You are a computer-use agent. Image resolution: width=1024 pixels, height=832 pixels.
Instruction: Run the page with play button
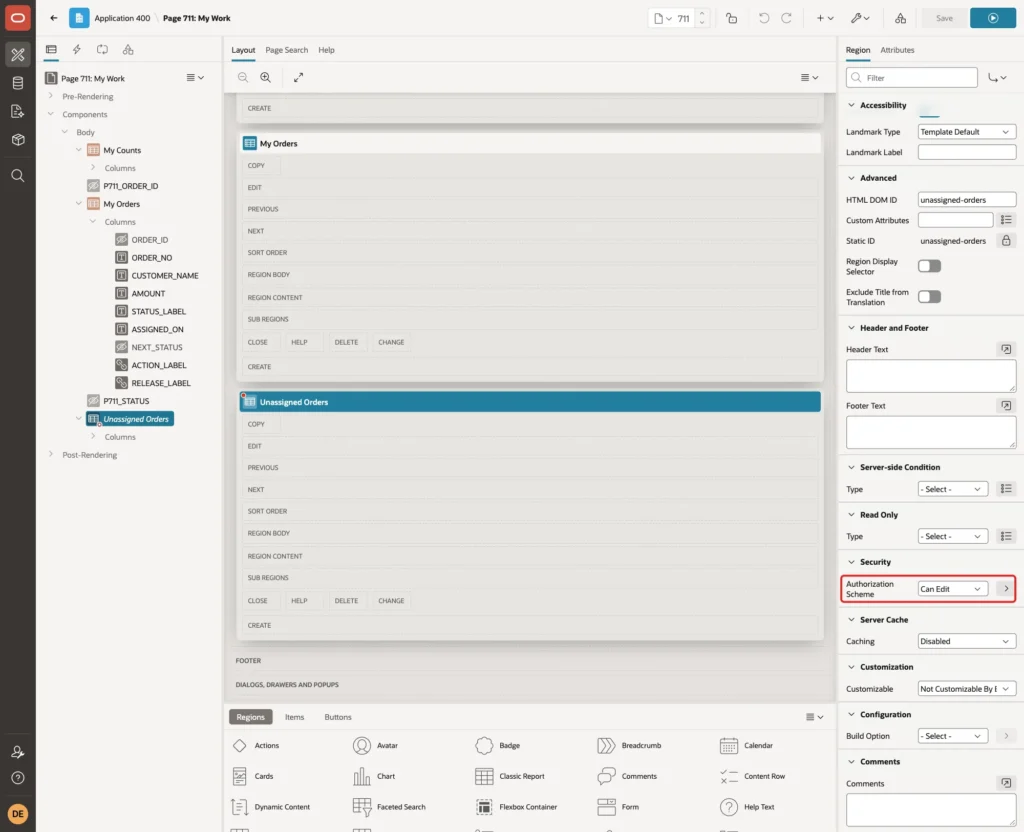click(993, 18)
